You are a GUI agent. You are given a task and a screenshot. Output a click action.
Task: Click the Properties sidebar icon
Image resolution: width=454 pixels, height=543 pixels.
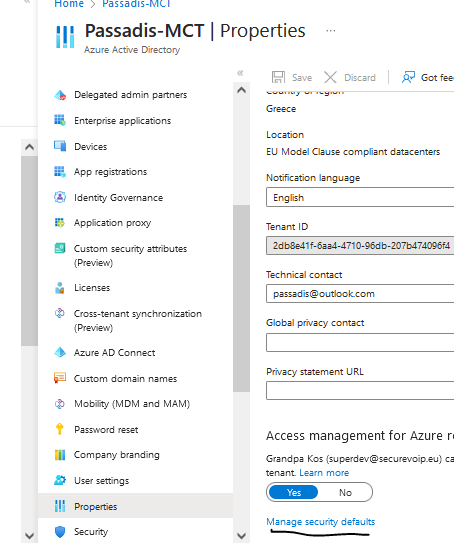[x=60, y=506]
